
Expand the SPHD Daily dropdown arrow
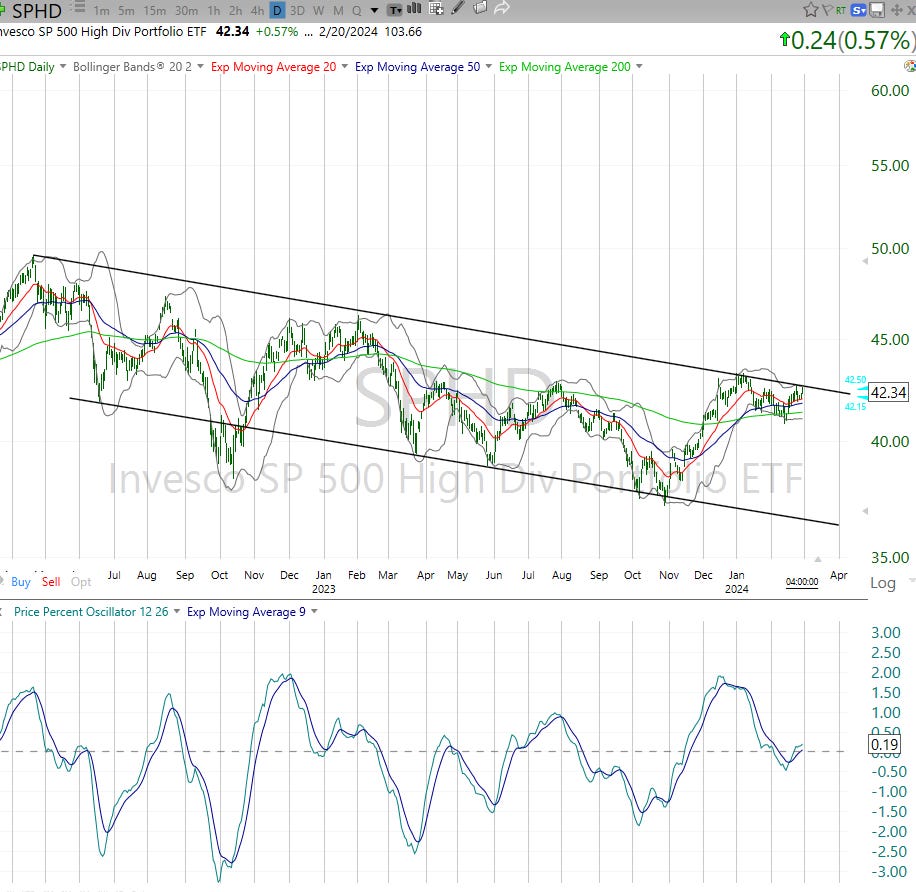[x=63, y=67]
